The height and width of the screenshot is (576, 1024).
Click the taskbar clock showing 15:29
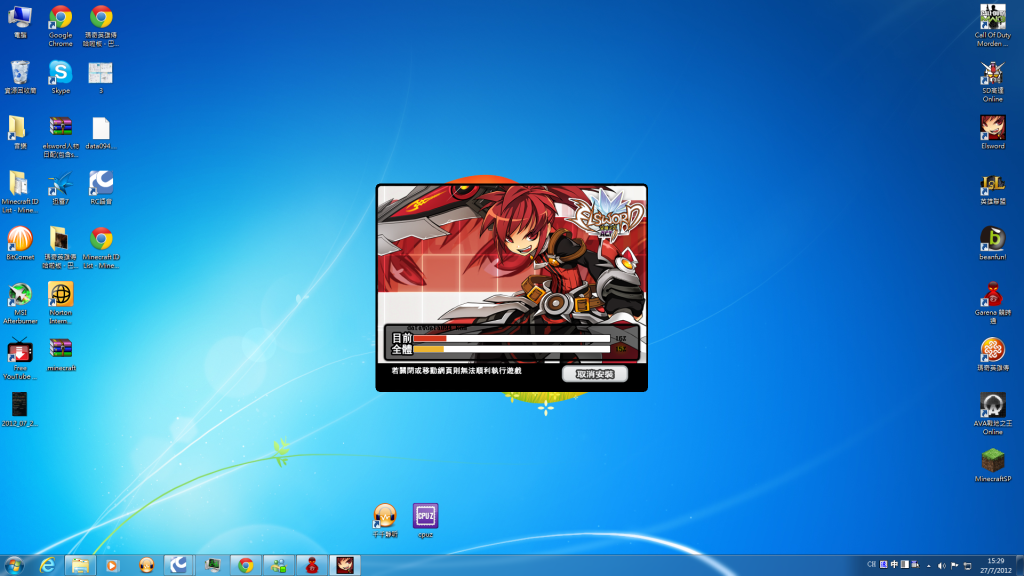995,565
